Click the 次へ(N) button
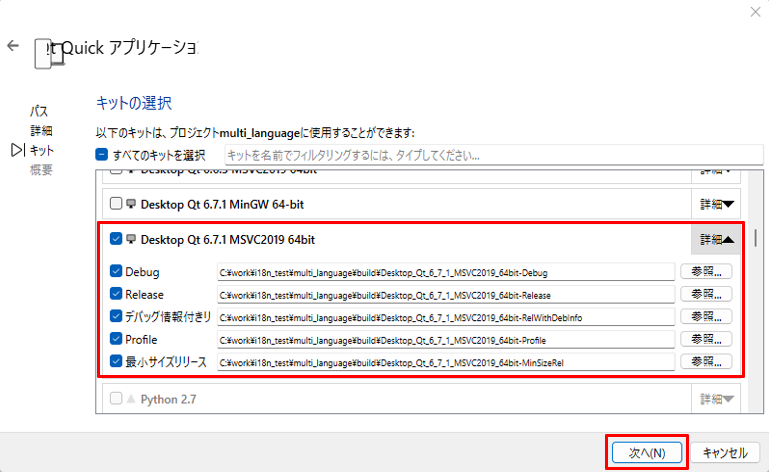This screenshot has height=472, width=769. point(646,452)
